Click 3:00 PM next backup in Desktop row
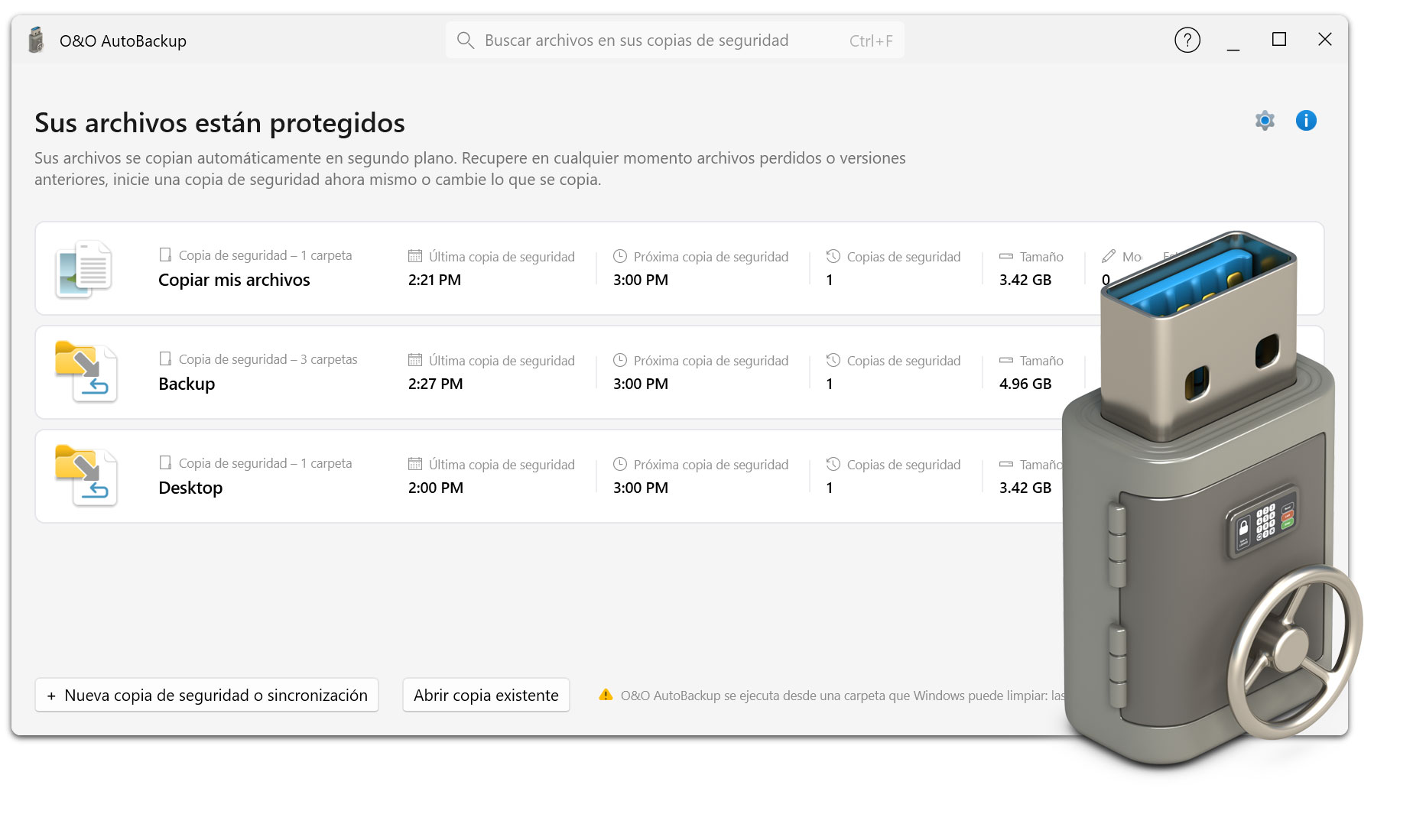The image size is (1426, 840). [641, 488]
